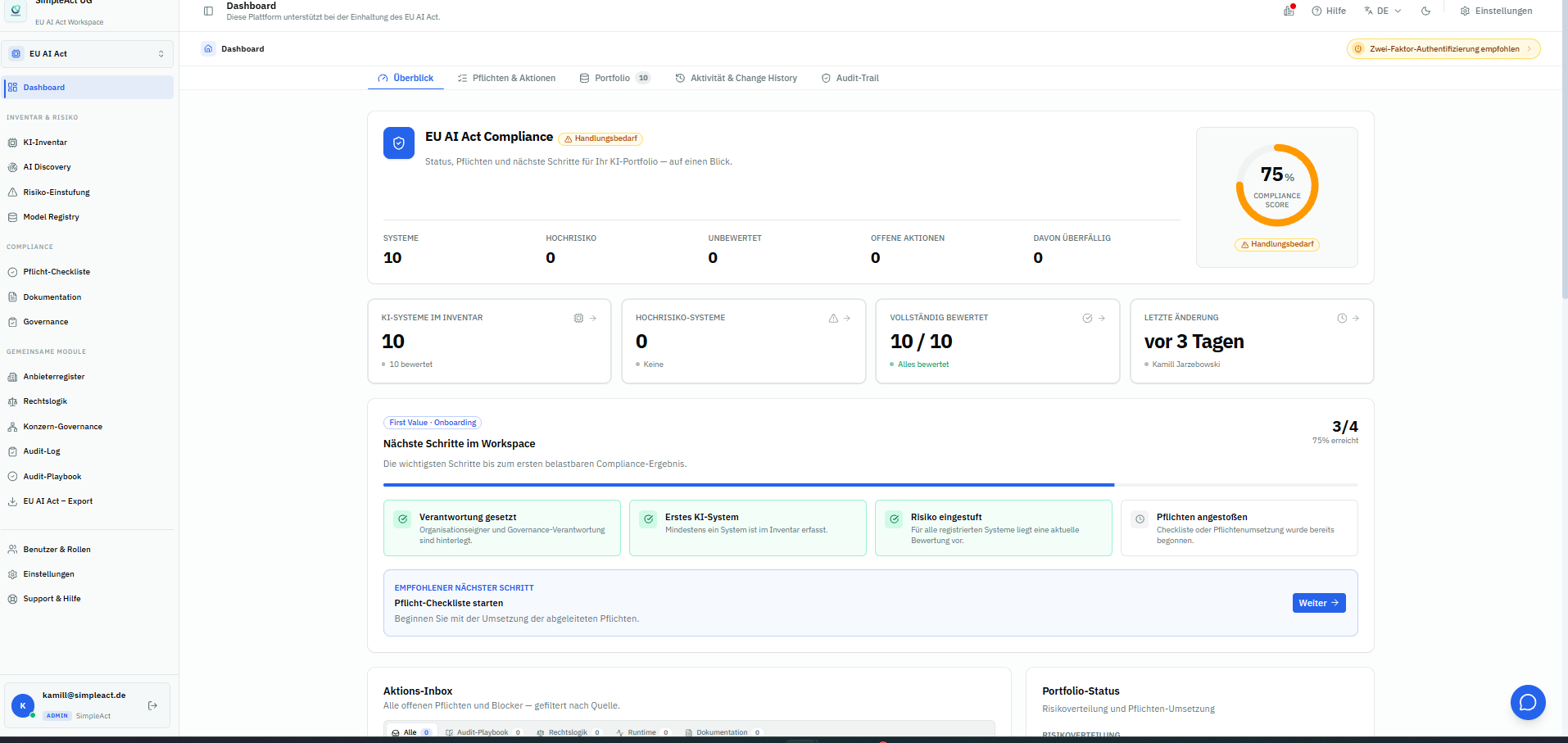The image size is (1568, 743).
Task: Open KI-Inventar in the sidebar
Action: pyautogui.click(x=87, y=143)
